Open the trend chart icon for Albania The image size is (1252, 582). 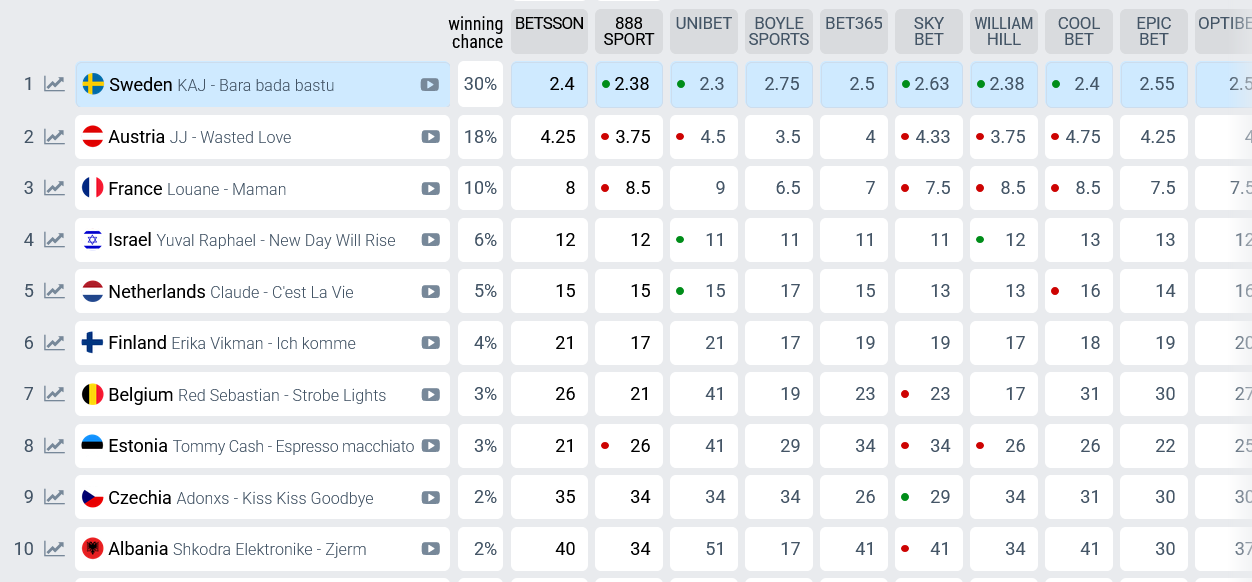pyautogui.click(x=54, y=549)
